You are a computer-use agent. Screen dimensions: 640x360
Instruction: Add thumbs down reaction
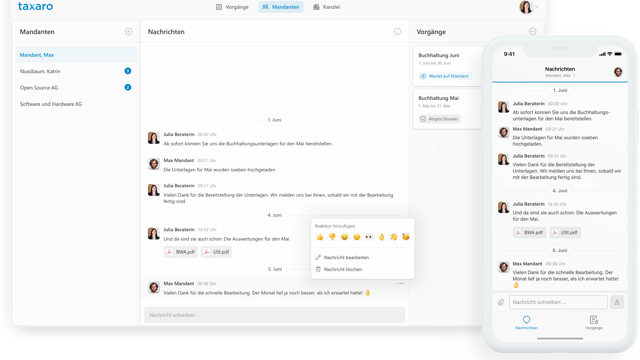tap(332, 237)
